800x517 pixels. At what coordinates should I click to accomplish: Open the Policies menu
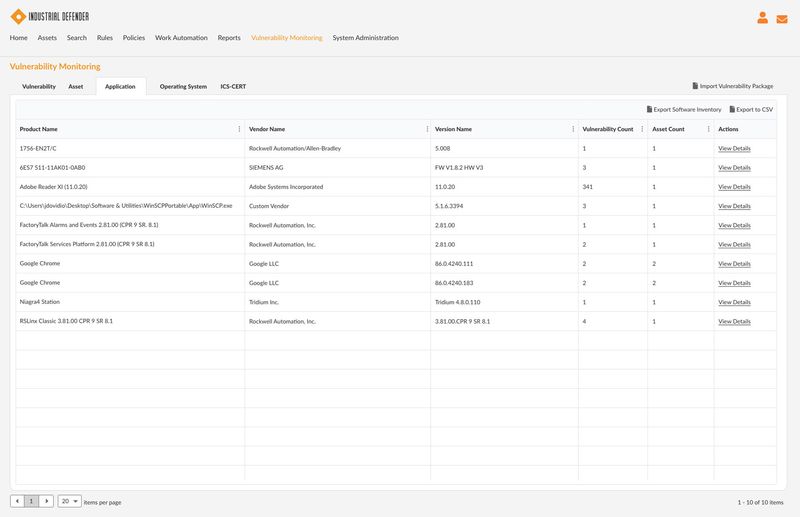[x=134, y=38]
